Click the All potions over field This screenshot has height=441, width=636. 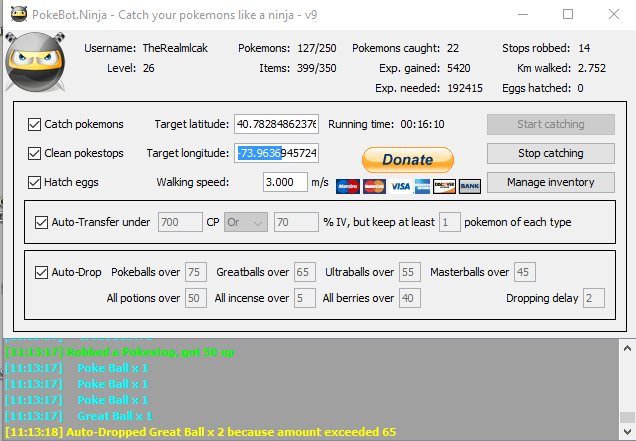tap(196, 298)
